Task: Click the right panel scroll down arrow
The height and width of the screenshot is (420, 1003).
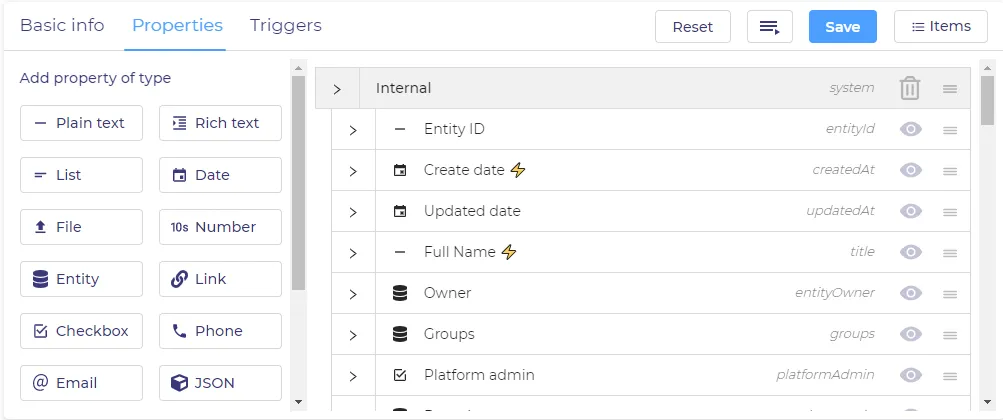Action: (987, 402)
